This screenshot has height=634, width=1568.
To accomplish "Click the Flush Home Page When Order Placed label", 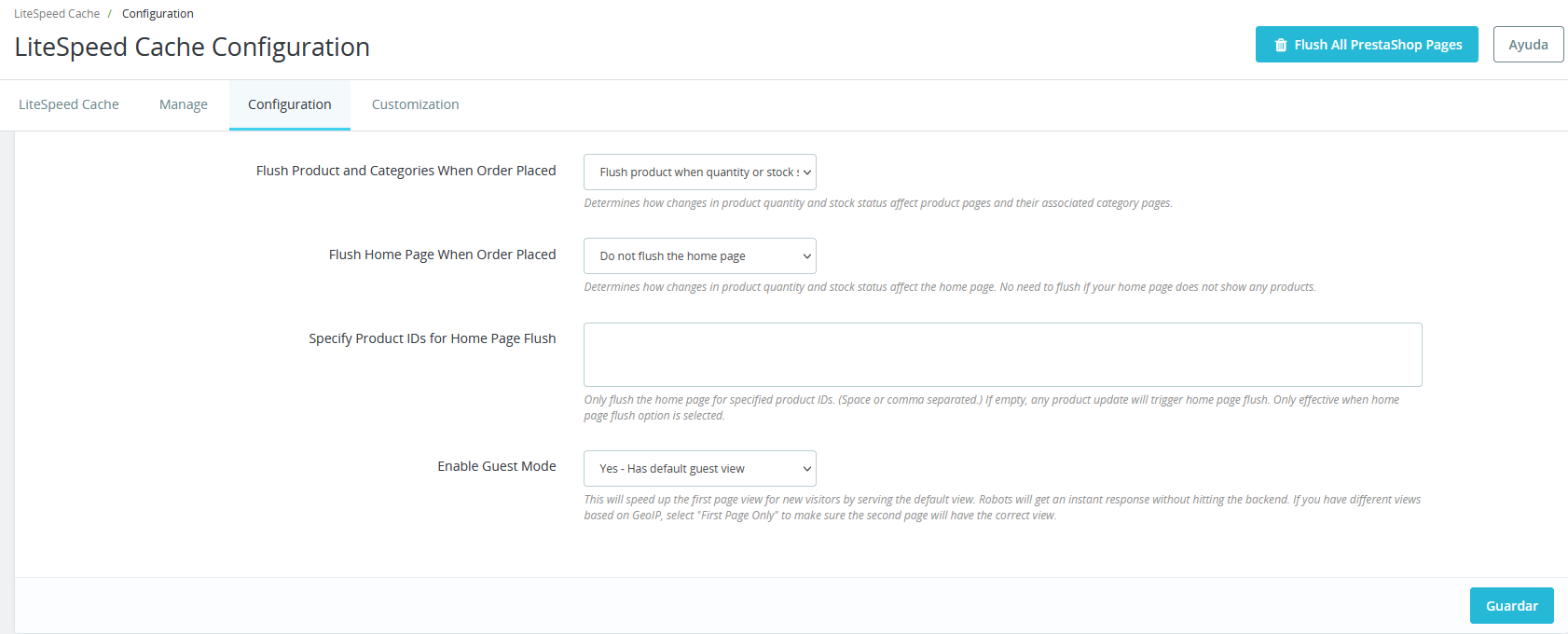I will tap(443, 255).
